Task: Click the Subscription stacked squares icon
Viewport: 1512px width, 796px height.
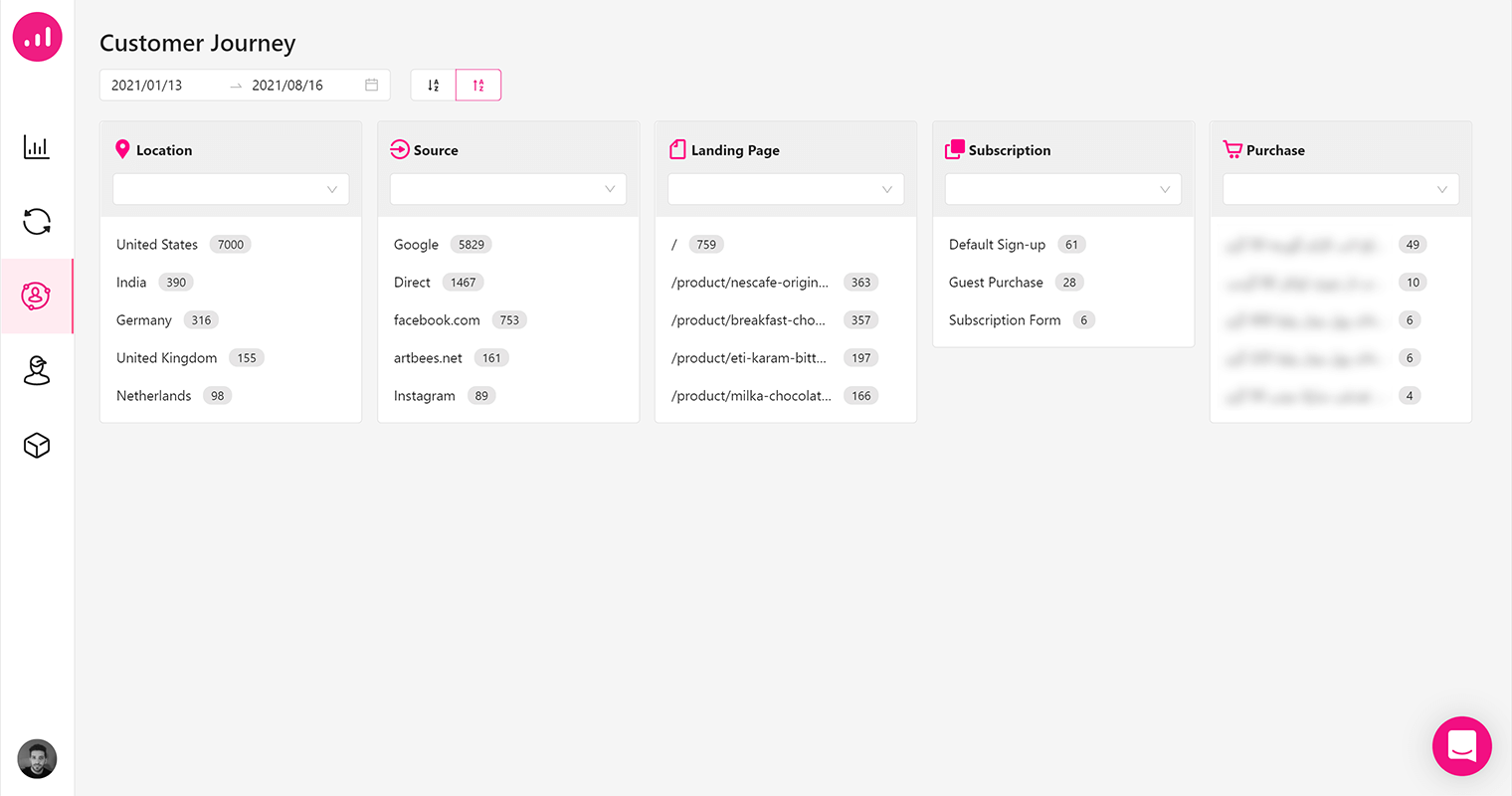Action: 955,149
